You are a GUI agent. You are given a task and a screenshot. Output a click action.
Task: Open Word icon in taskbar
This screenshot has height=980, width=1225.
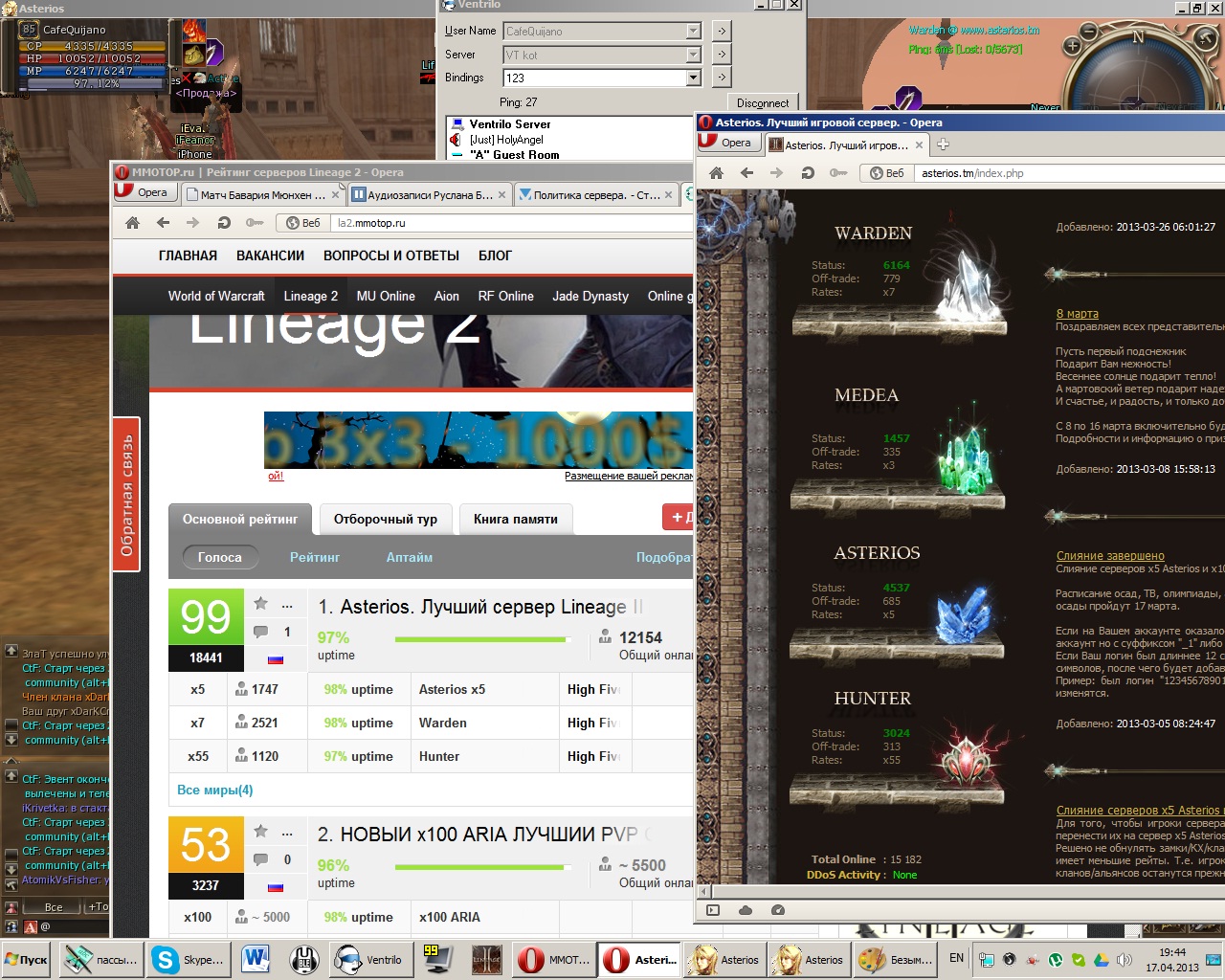coord(256,959)
